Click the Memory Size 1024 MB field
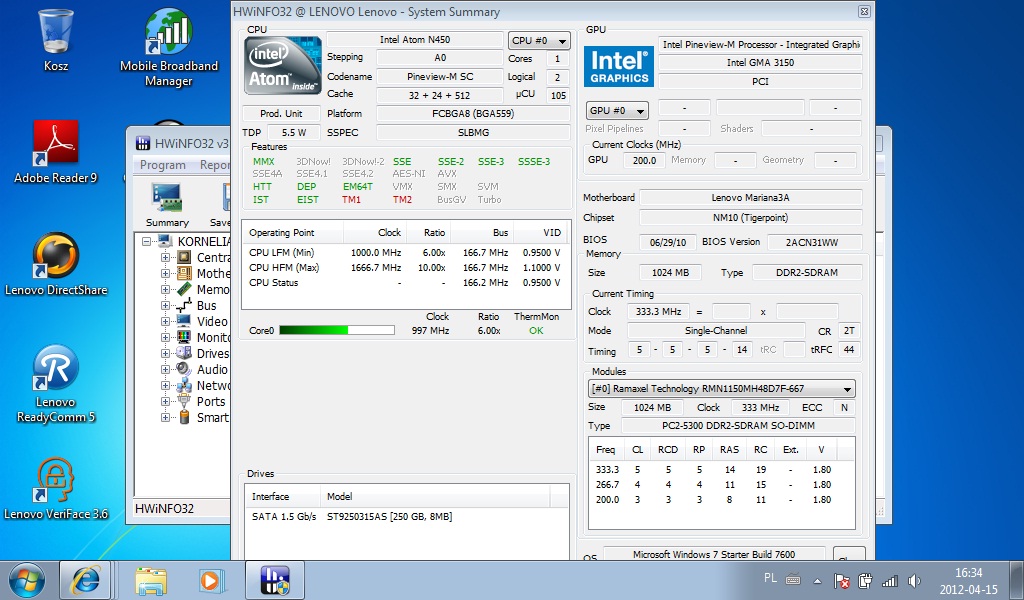This screenshot has width=1024, height=600. click(670, 273)
